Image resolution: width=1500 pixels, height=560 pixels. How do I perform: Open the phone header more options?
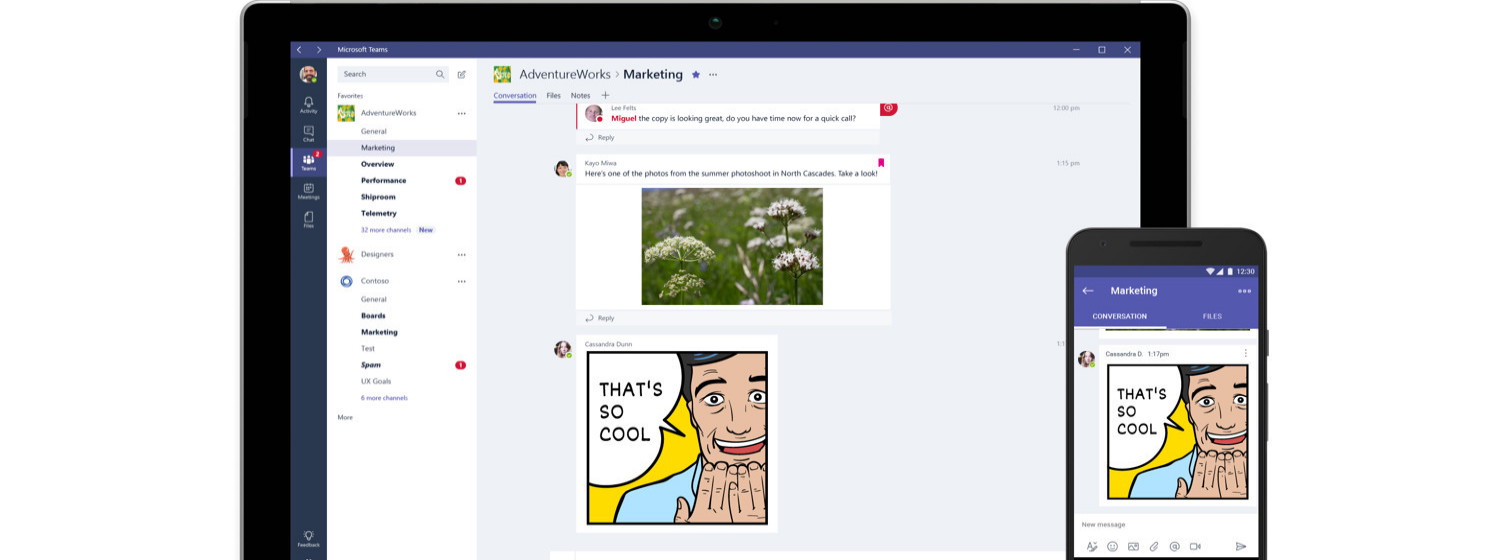(x=1244, y=291)
